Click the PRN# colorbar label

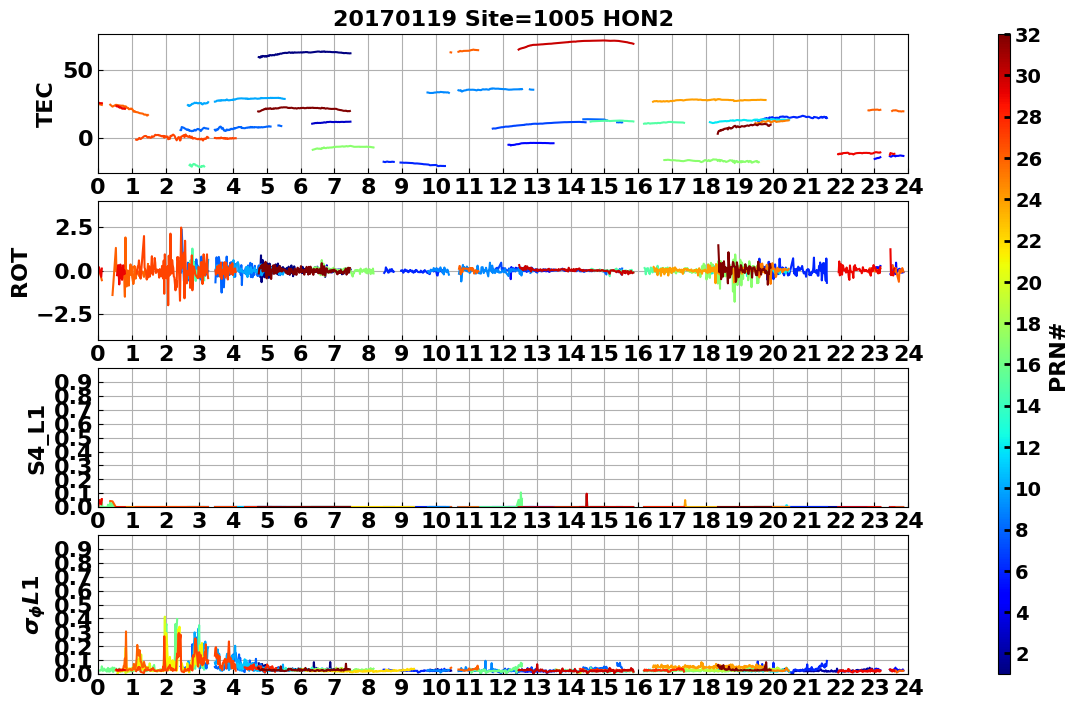click(1058, 358)
